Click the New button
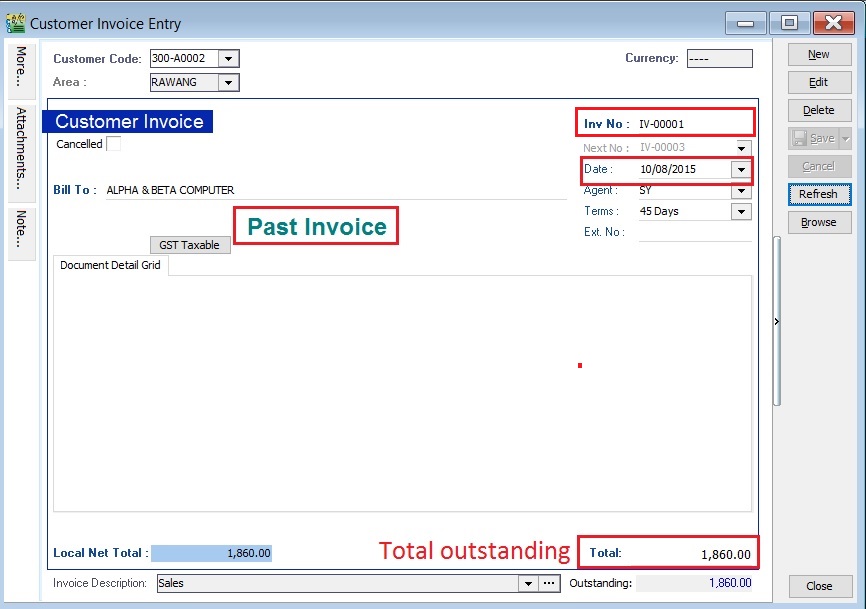 tap(818, 54)
